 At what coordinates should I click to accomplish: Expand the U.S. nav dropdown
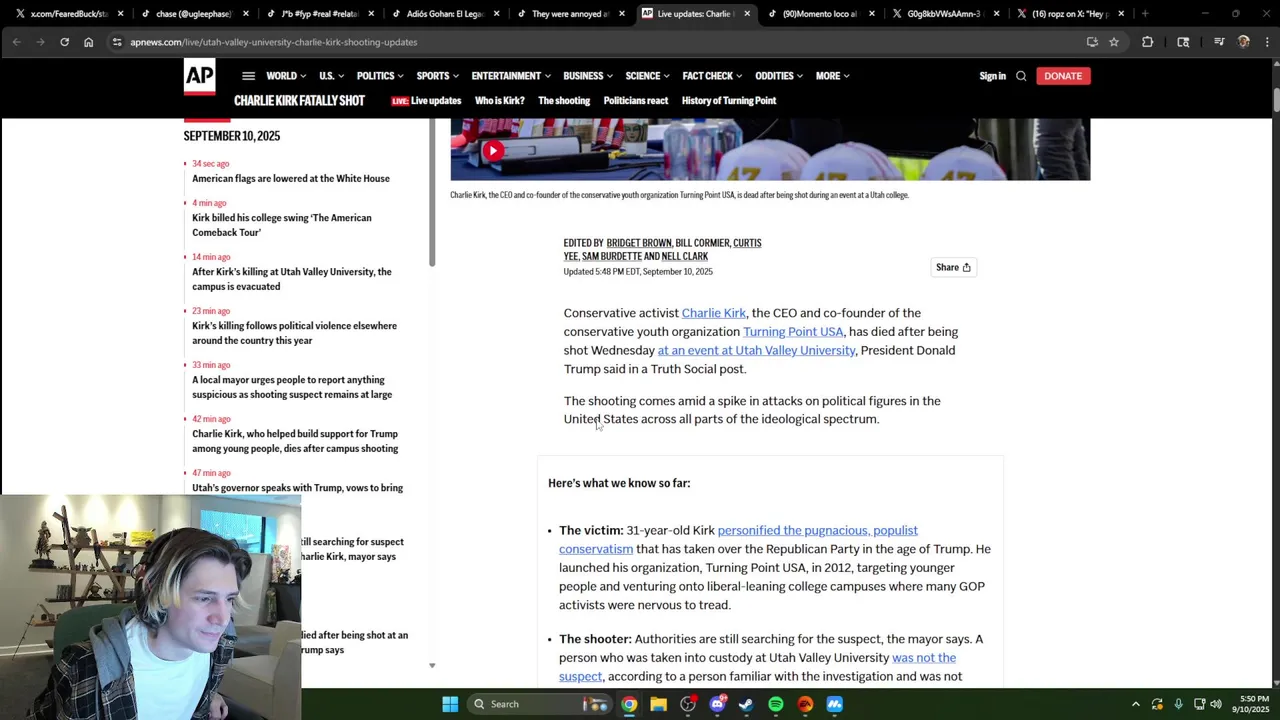[x=331, y=76]
